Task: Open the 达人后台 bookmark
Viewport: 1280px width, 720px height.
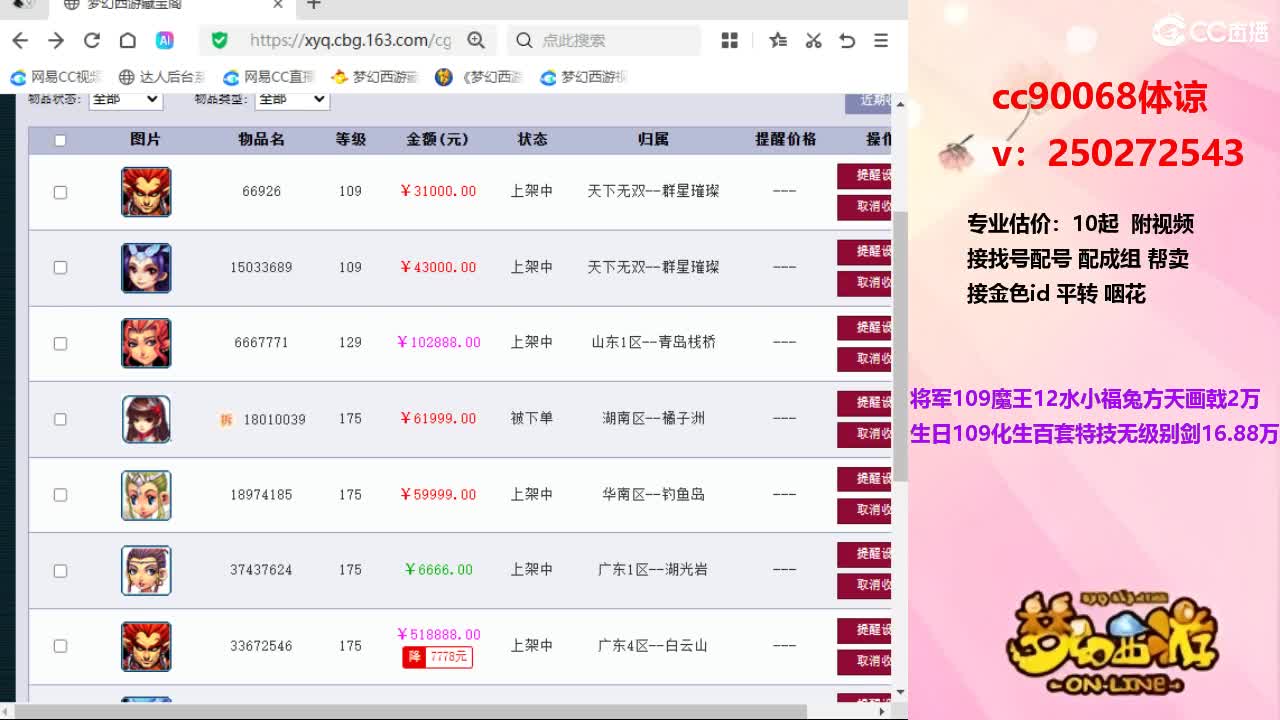Action: (x=162, y=77)
